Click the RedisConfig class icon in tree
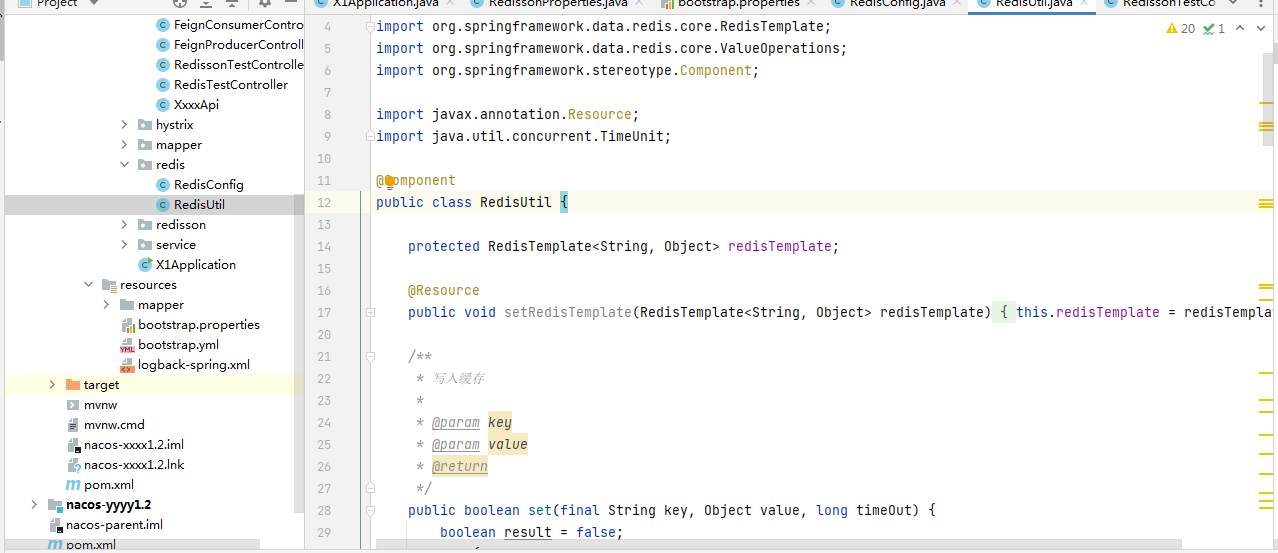Viewport: 1278px width, 553px height. pyautogui.click(x=163, y=185)
